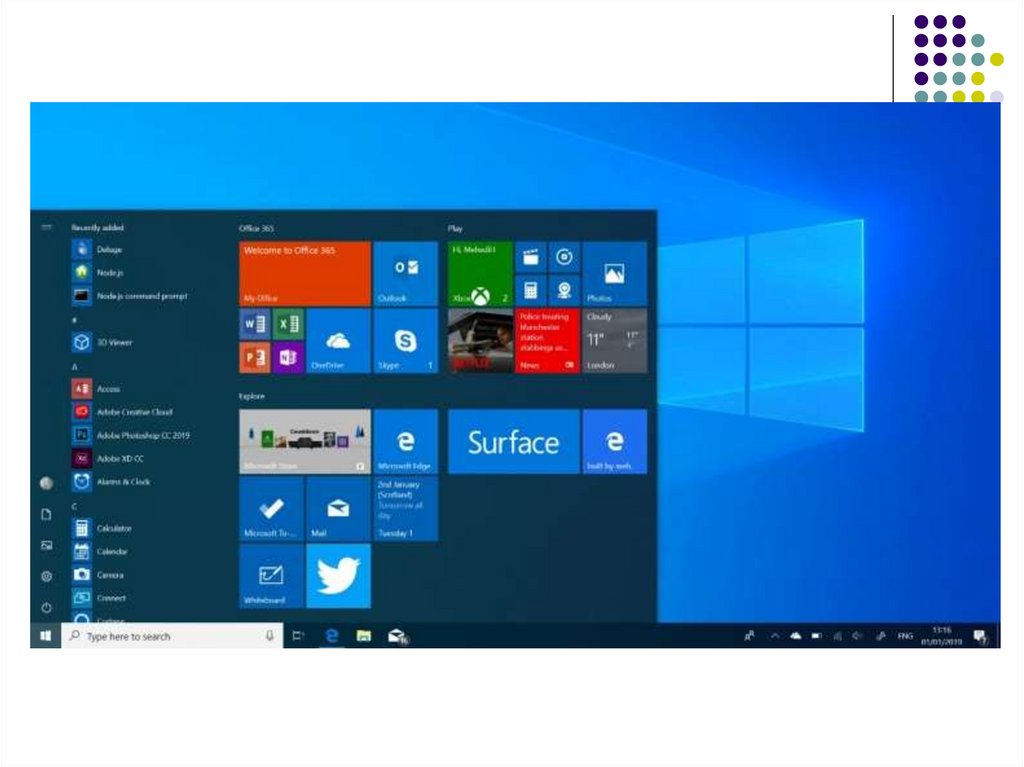Viewport: 1024px width, 767px height.
Task: Open Camera from the app list
Action: click(98, 575)
